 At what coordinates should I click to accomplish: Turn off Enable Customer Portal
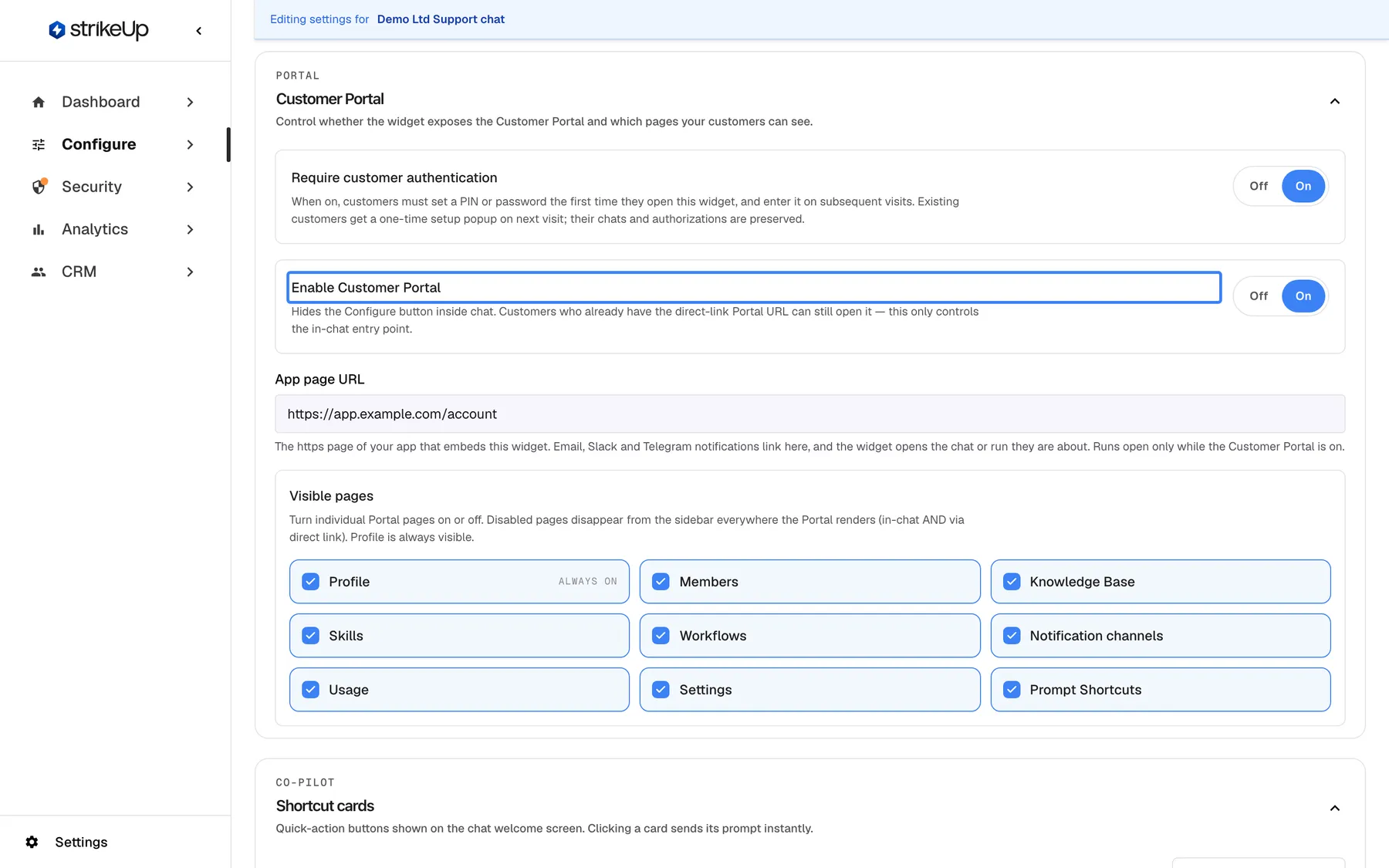click(x=1259, y=296)
